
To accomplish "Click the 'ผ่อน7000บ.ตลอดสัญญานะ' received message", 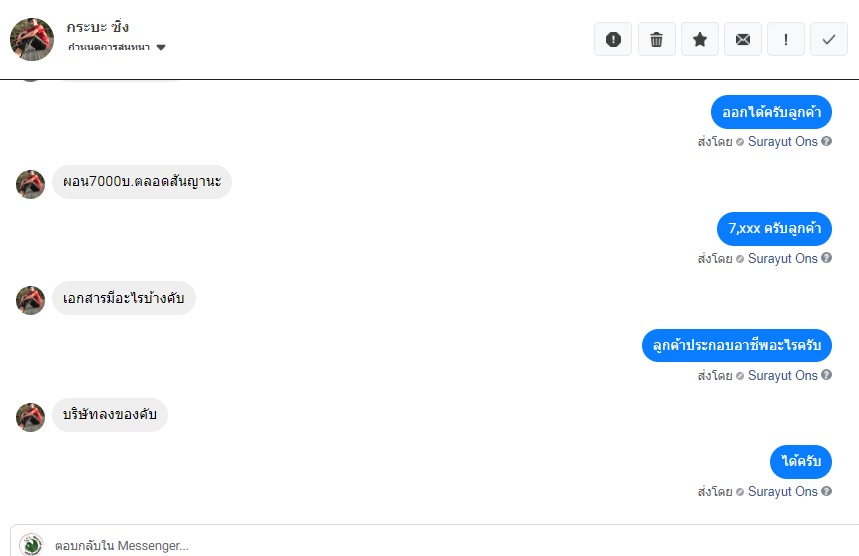I will (x=142, y=182).
